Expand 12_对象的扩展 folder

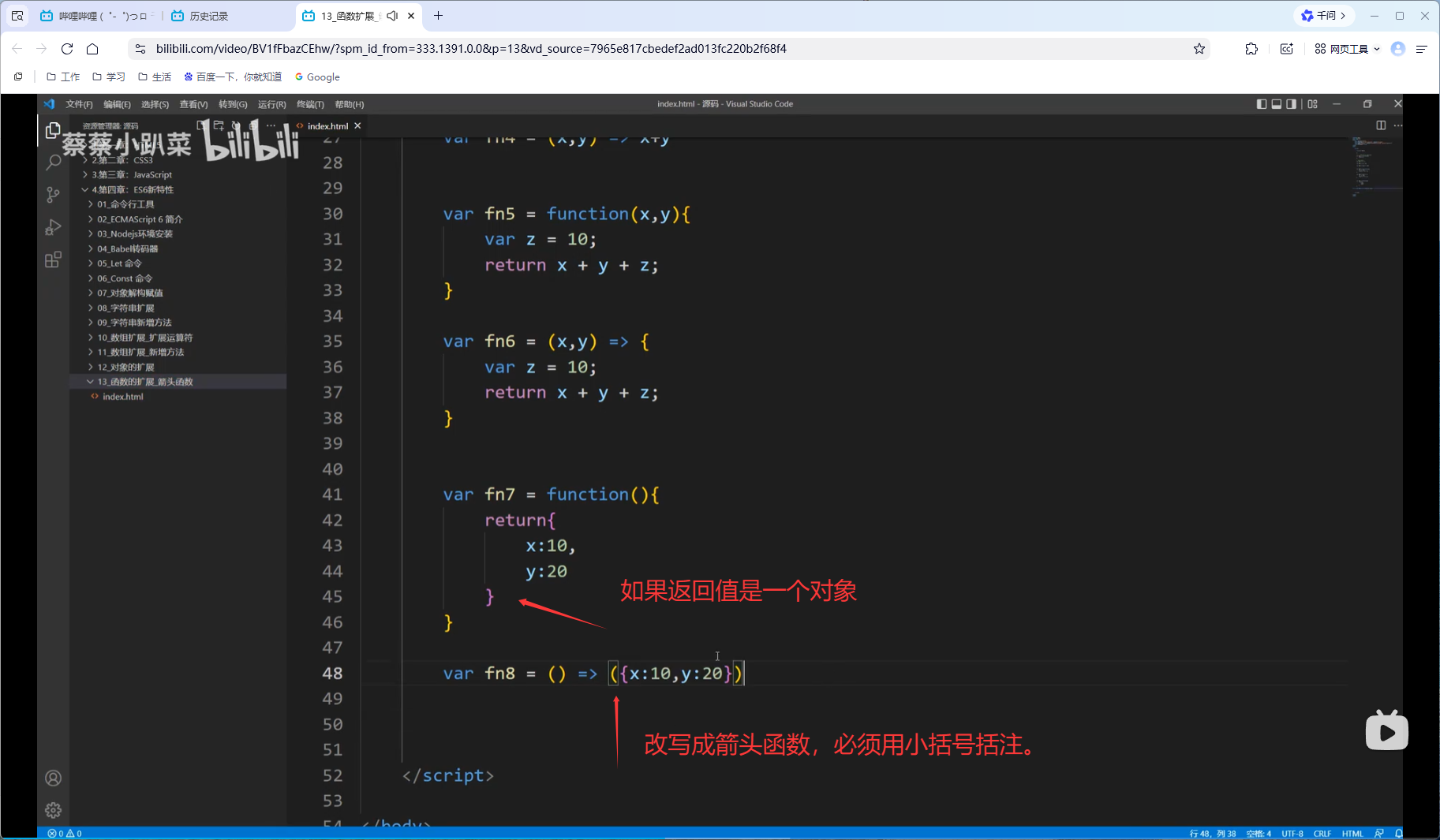point(178,368)
